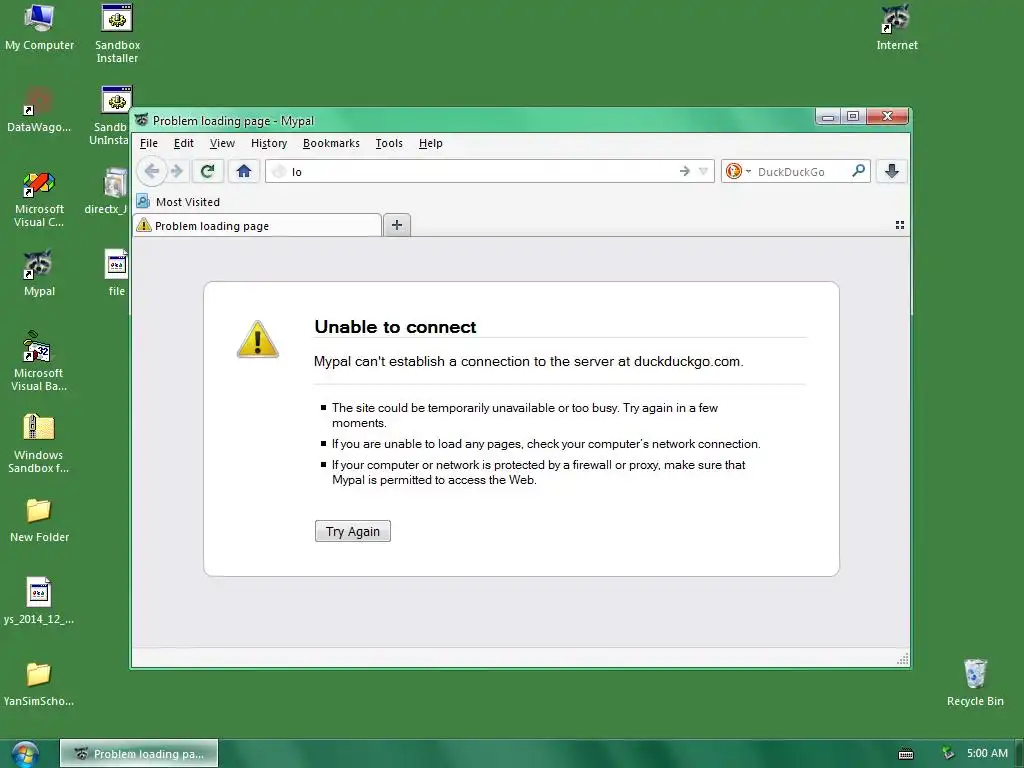The image size is (1024, 768).
Task: Maximize the Mypal browser window
Action: (852, 117)
